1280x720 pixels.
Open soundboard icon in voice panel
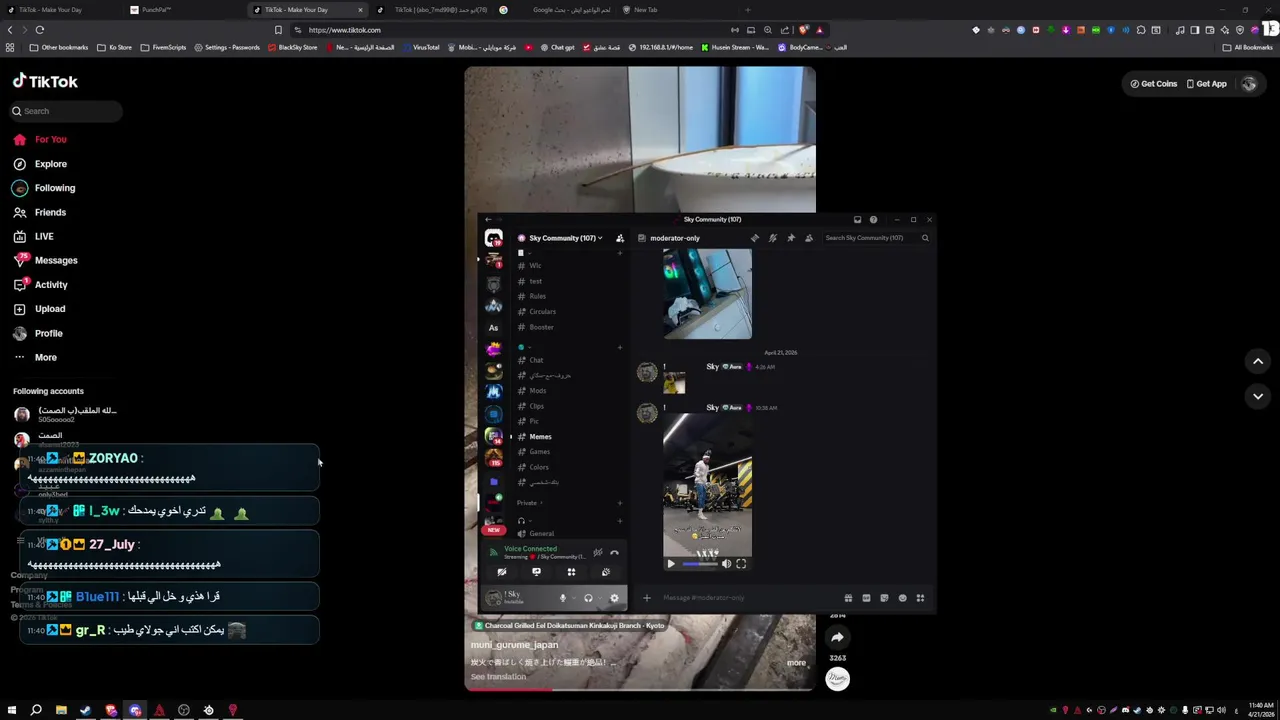point(606,572)
